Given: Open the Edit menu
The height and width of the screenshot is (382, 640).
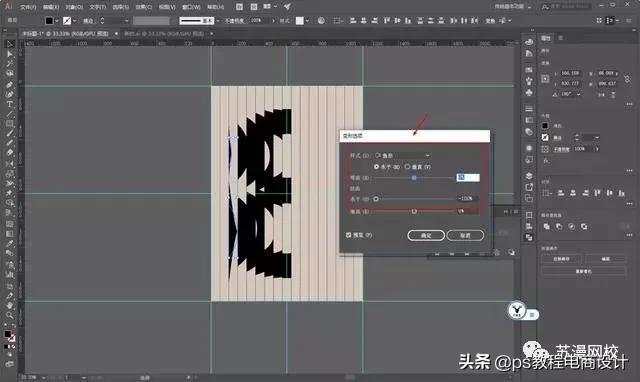Looking at the screenshot, I should (x=51, y=7).
